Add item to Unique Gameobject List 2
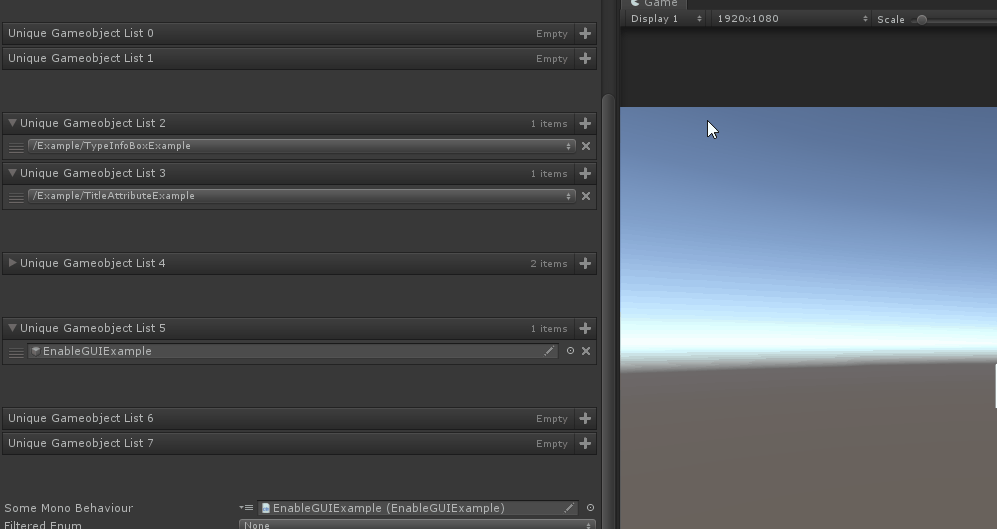This screenshot has height=529, width=997. point(585,123)
